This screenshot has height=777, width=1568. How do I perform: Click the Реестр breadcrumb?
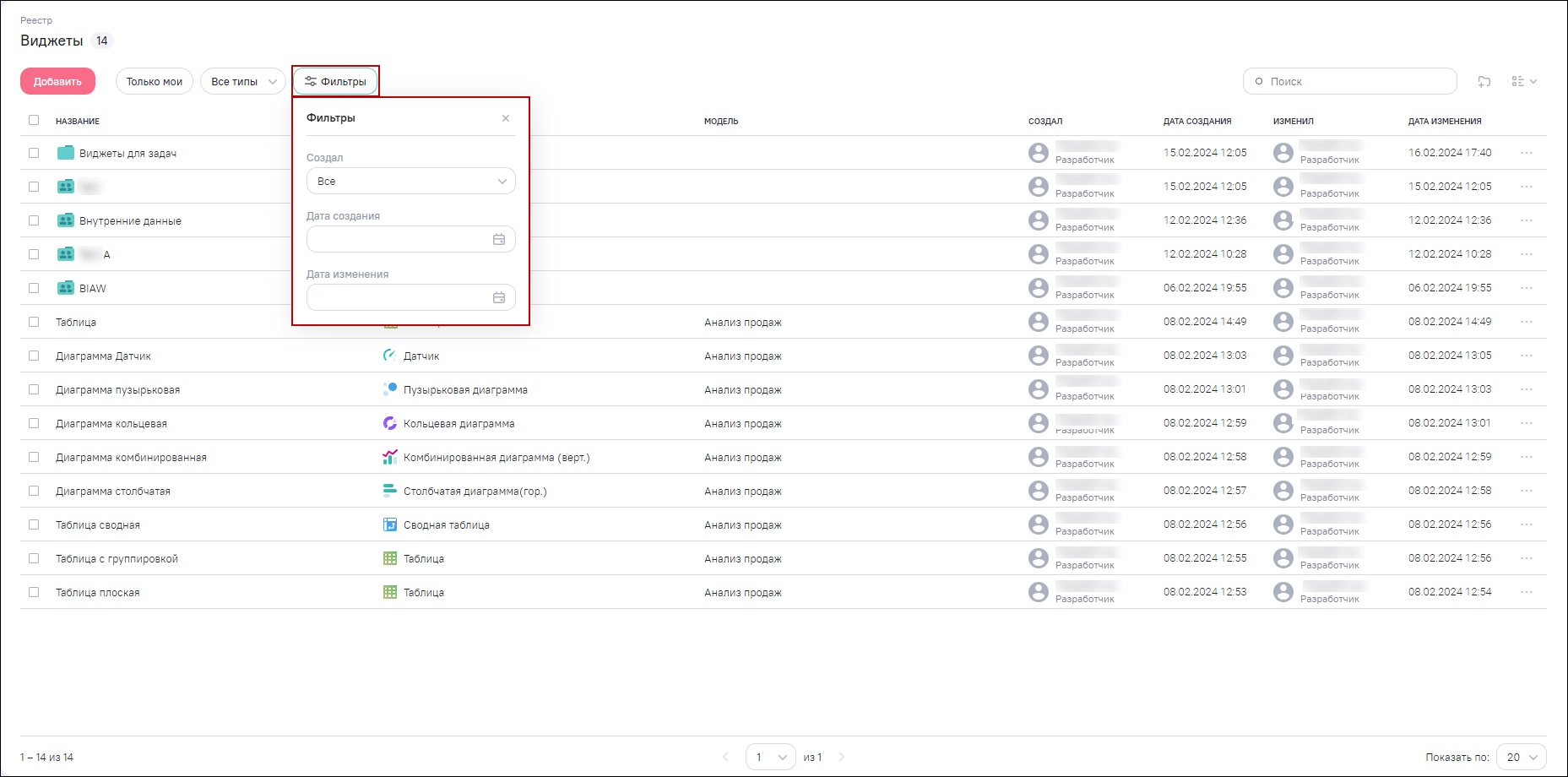[x=36, y=20]
